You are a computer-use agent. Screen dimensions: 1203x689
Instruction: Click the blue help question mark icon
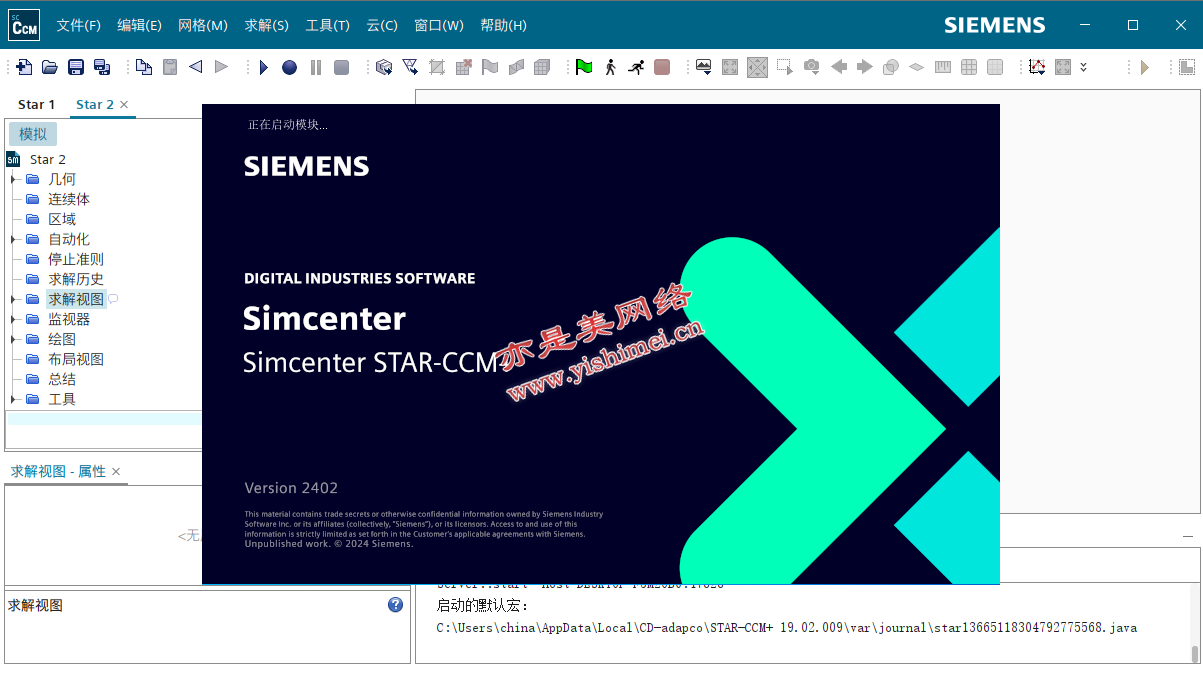pyautogui.click(x=396, y=605)
